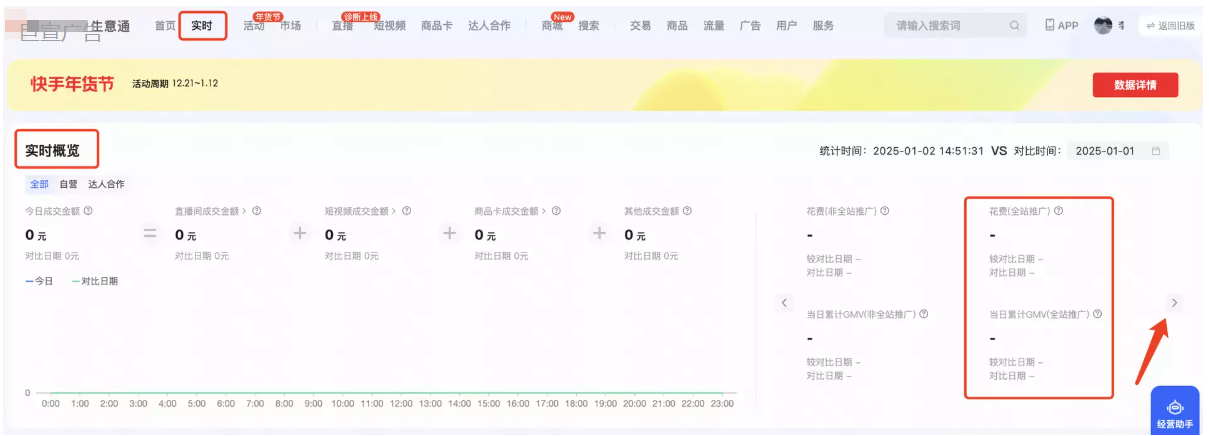This screenshot has height=436, width=1209.
Task: Open the 广告 navigation item
Action: pos(750,26)
